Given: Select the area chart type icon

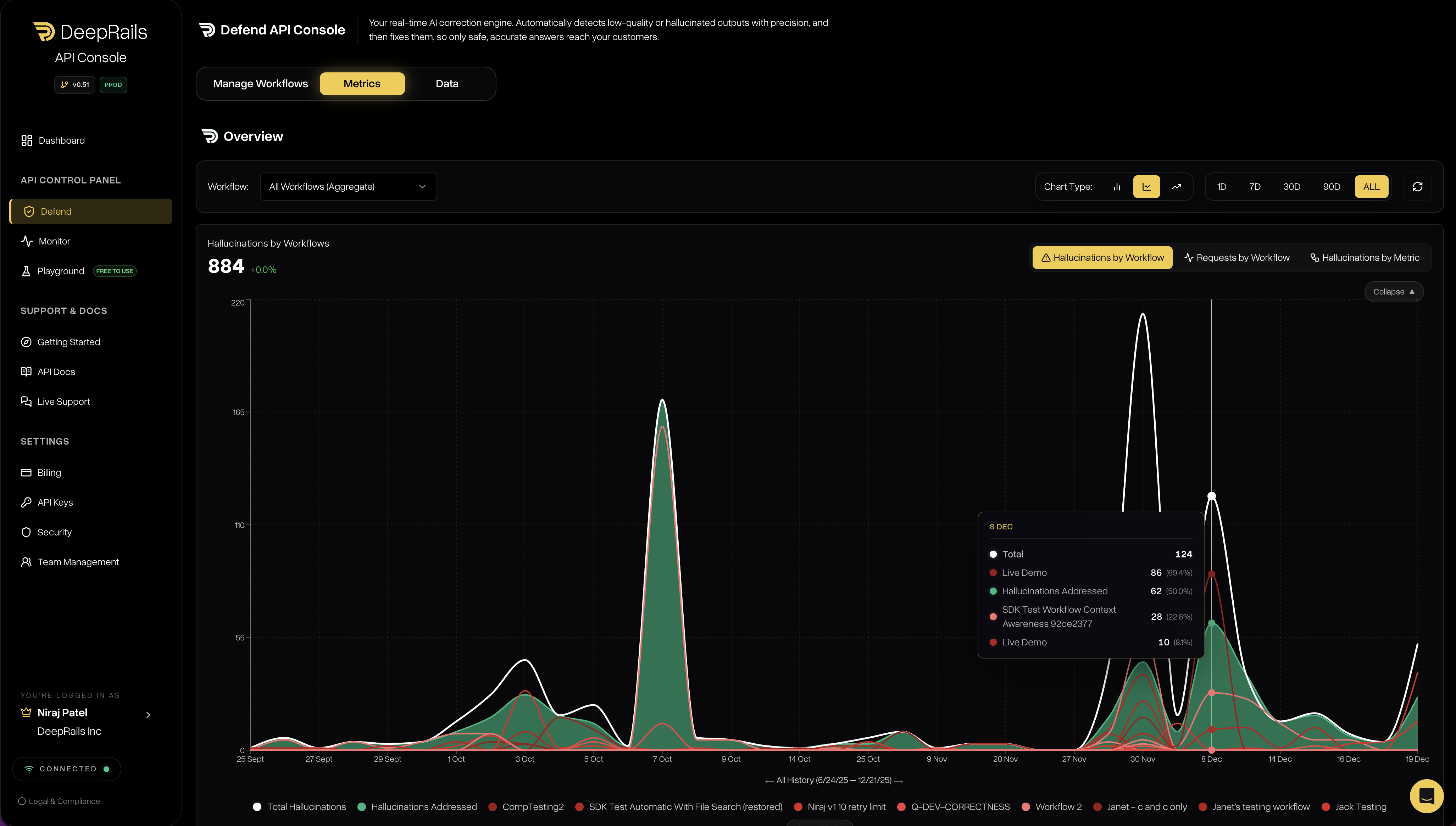Looking at the screenshot, I should [x=1146, y=187].
